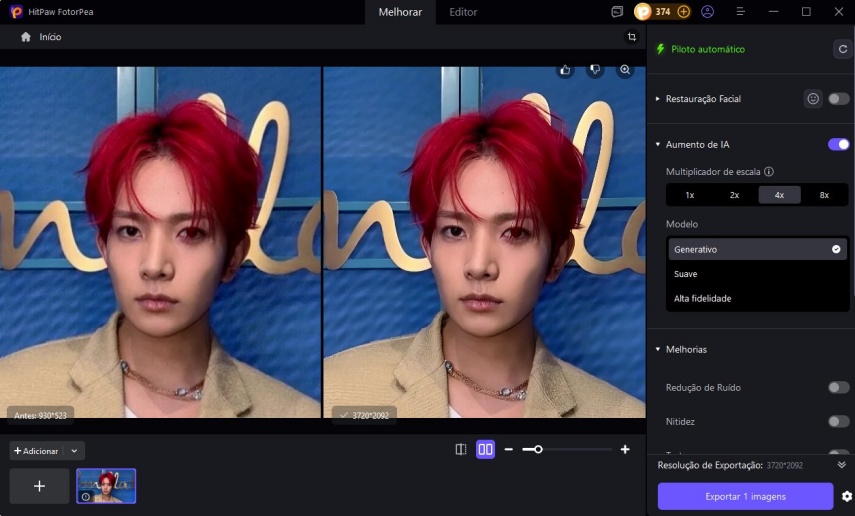
Task: Click the crop tool icon
Action: [x=631, y=37]
